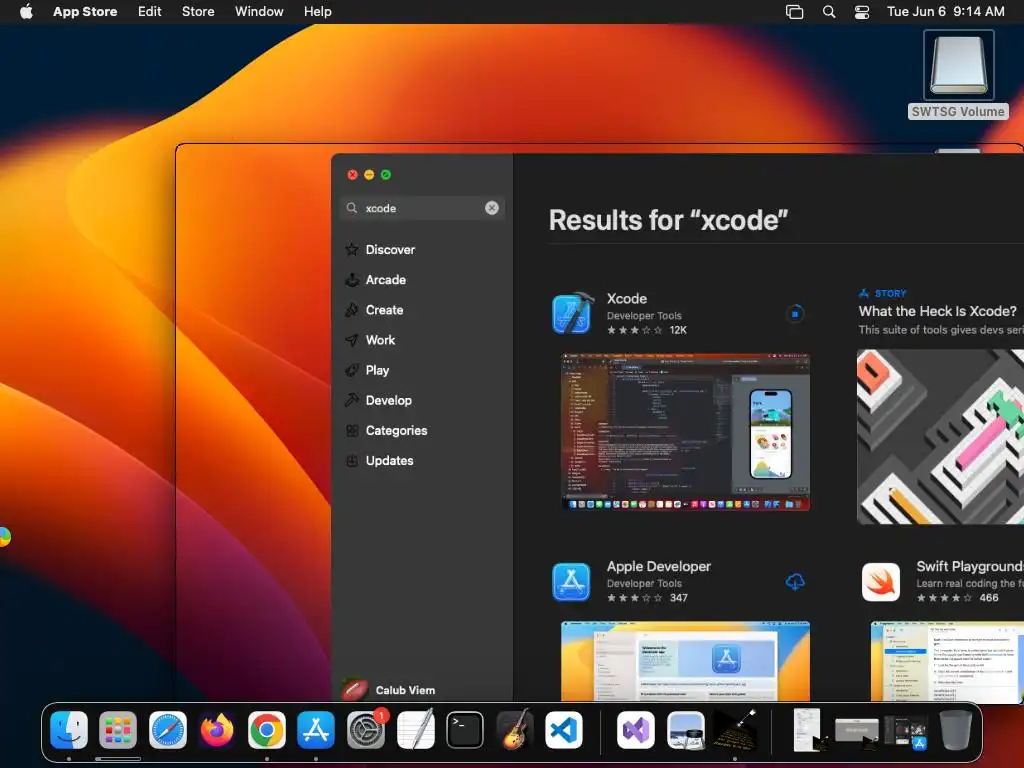
Task: Open Launchpad from the Dock
Action: [118, 729]
